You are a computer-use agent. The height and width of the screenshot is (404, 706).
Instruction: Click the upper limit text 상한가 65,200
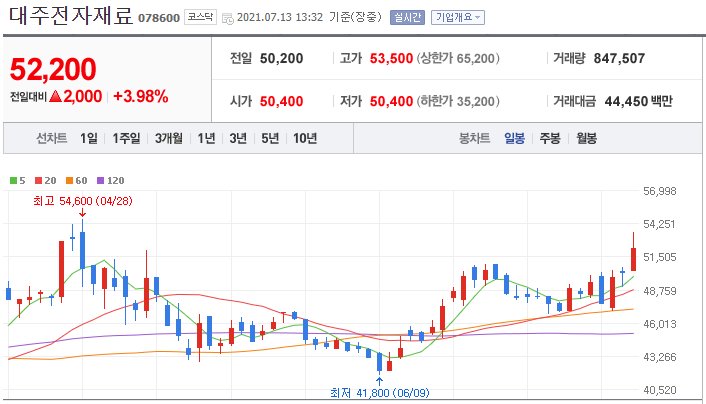(x=458, y=58)
